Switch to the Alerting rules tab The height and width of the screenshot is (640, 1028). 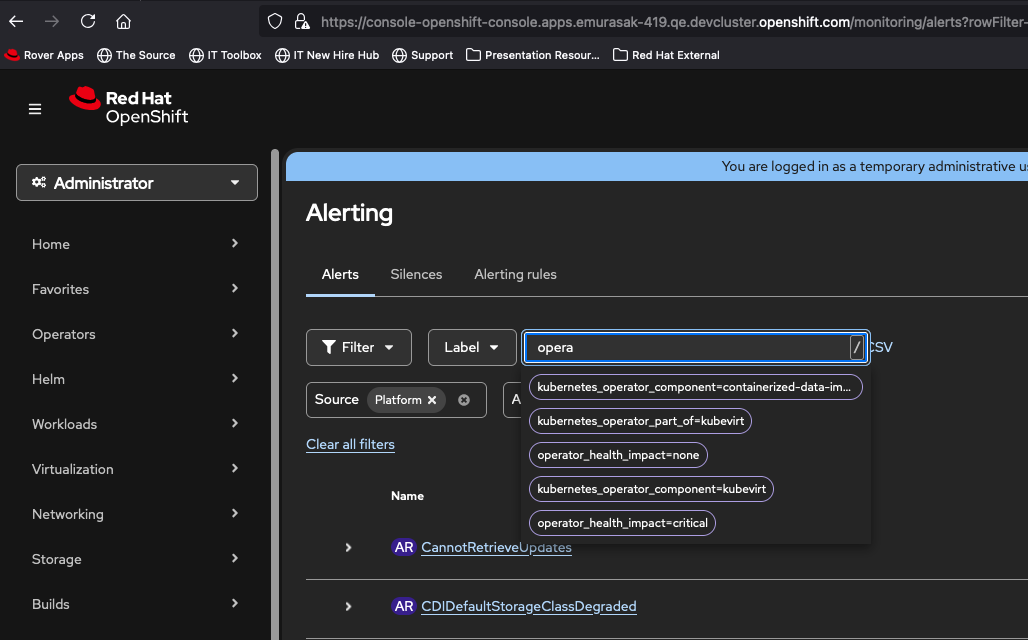point(515,274)
